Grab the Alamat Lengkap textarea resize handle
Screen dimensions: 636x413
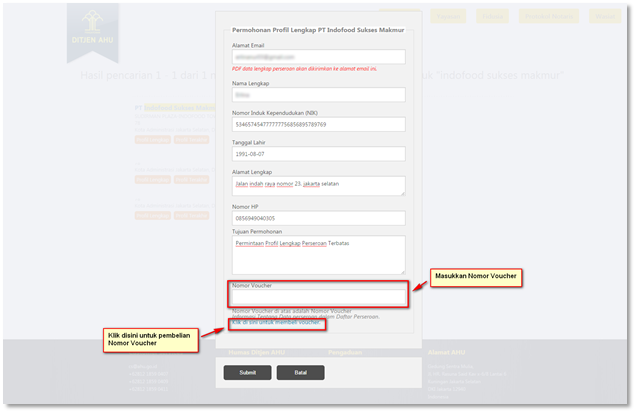pyautogui.click(x=402, y=193)
